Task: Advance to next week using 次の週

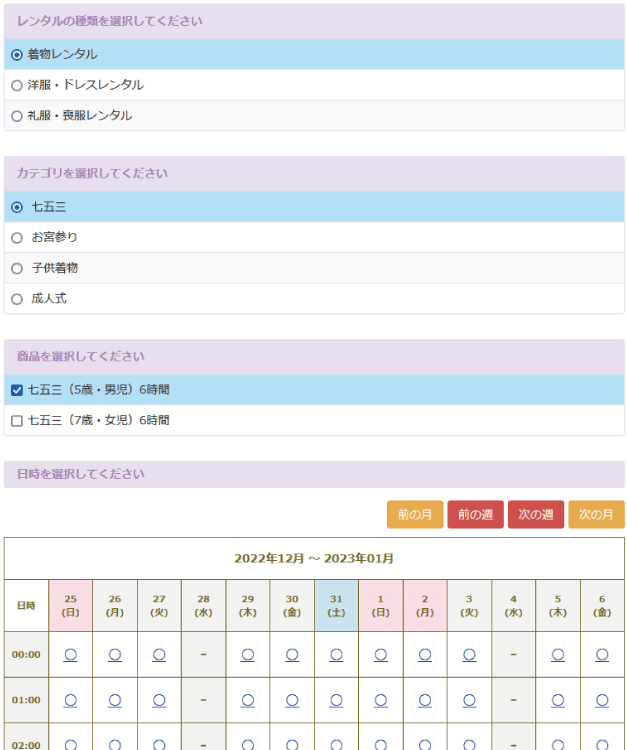Action: click(535, 514)
